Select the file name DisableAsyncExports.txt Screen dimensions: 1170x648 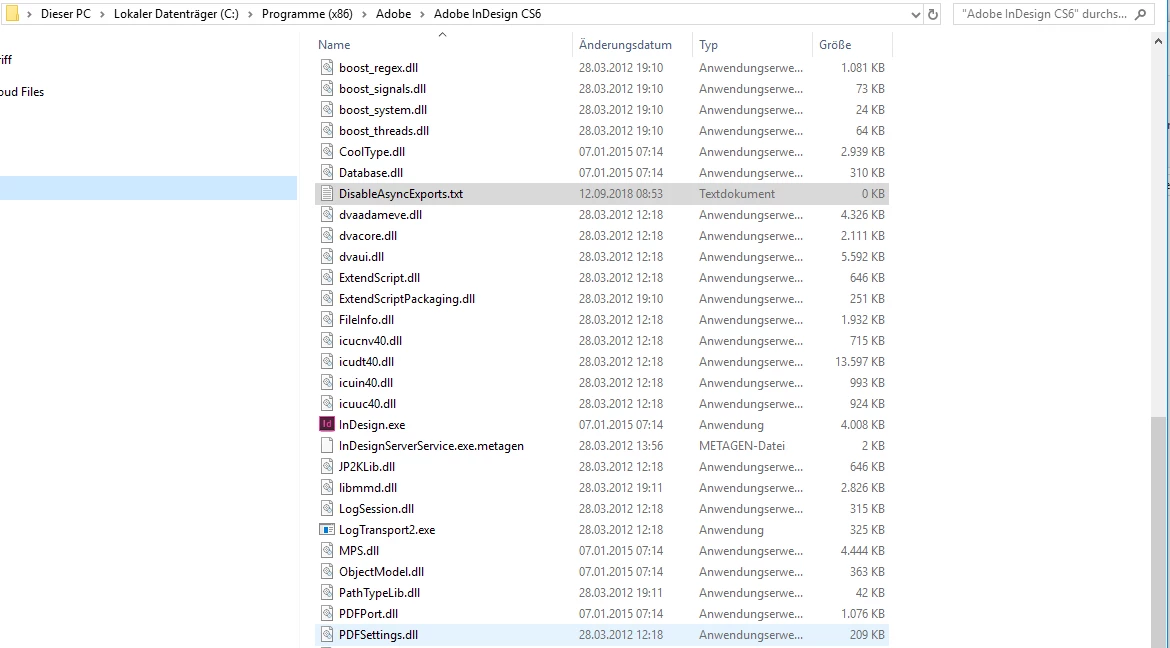(x=401, y=193)
